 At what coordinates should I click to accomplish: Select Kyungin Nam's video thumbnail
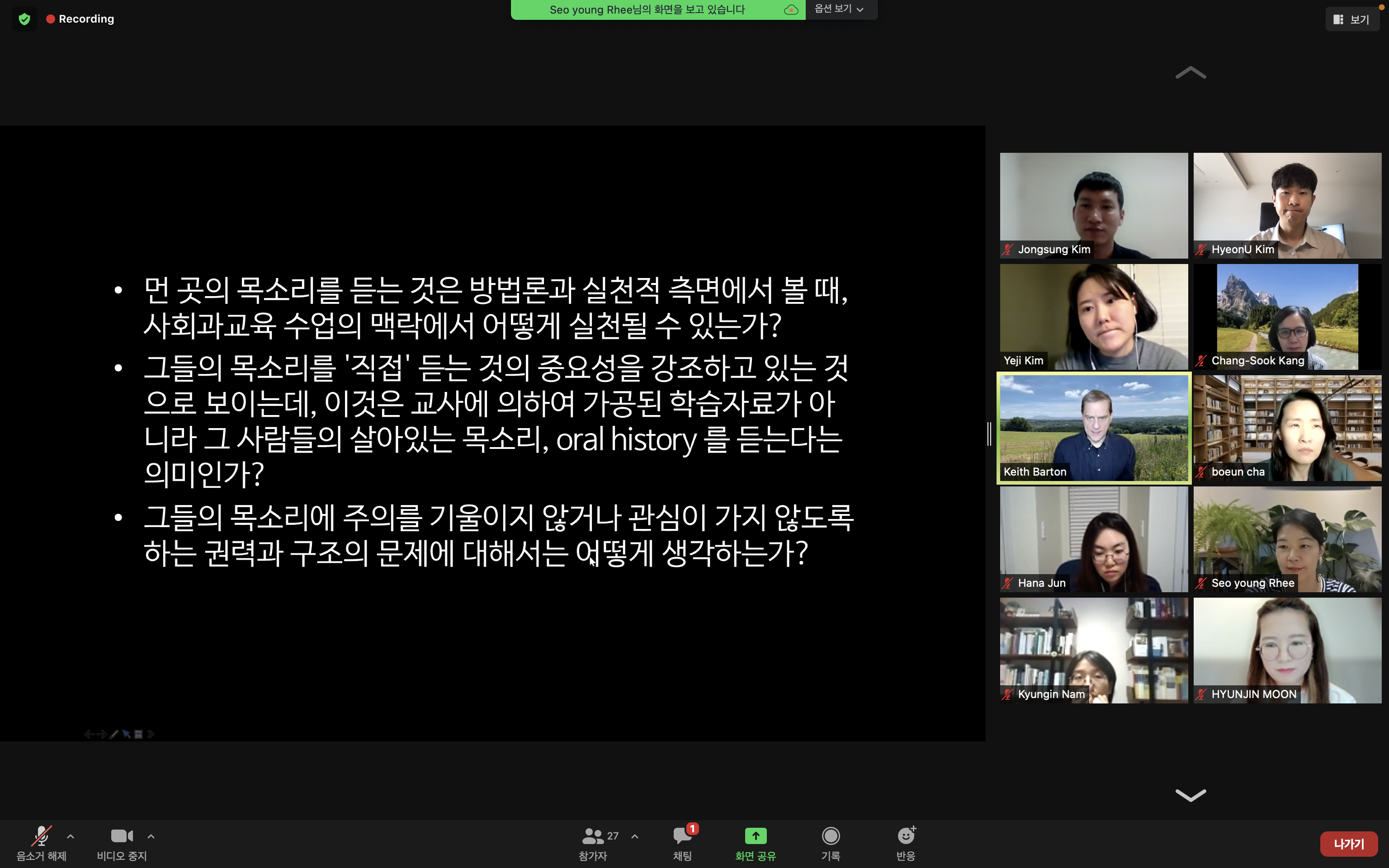tap(1094, 651)
